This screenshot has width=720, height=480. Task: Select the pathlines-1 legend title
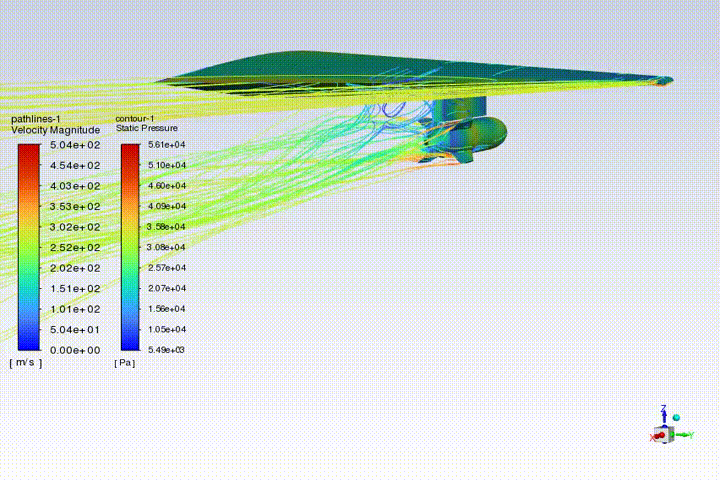coord(35,119)
